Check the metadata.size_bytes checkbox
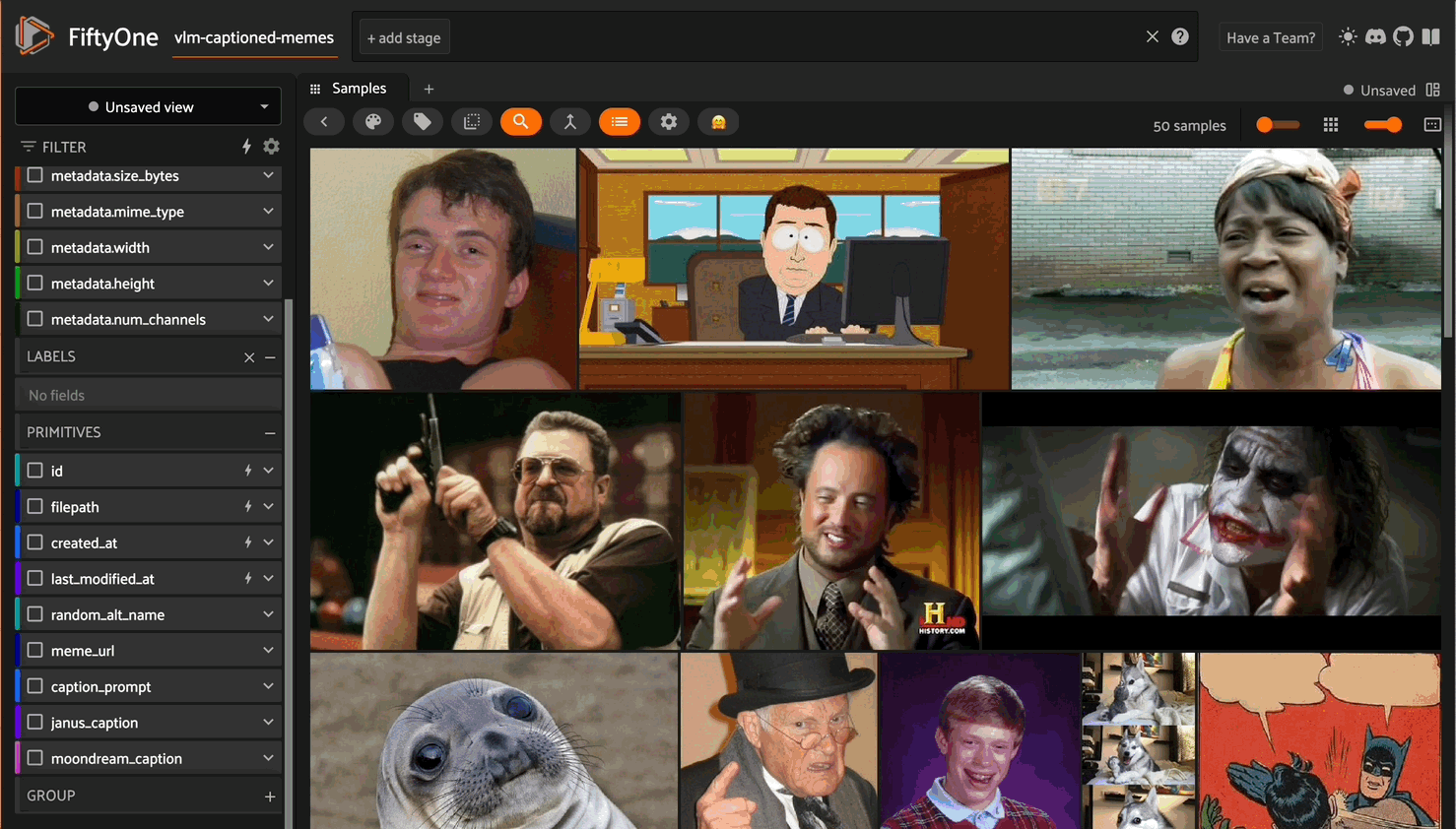Image resolution: width=1456 pixels, height=829 pixels. [x=35, y=175]
